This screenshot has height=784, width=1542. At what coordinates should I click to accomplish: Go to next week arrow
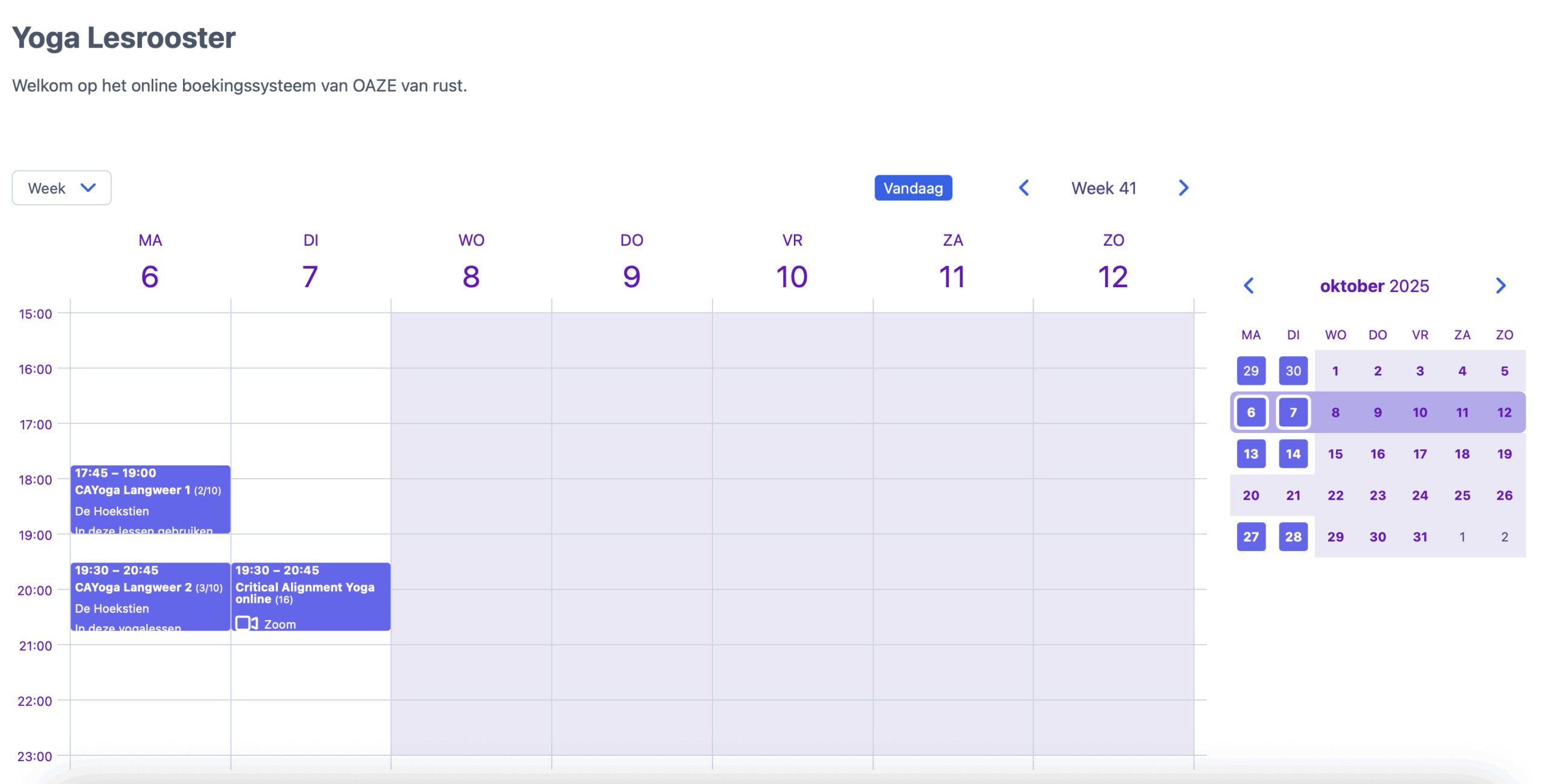[x=1183, y=188]
